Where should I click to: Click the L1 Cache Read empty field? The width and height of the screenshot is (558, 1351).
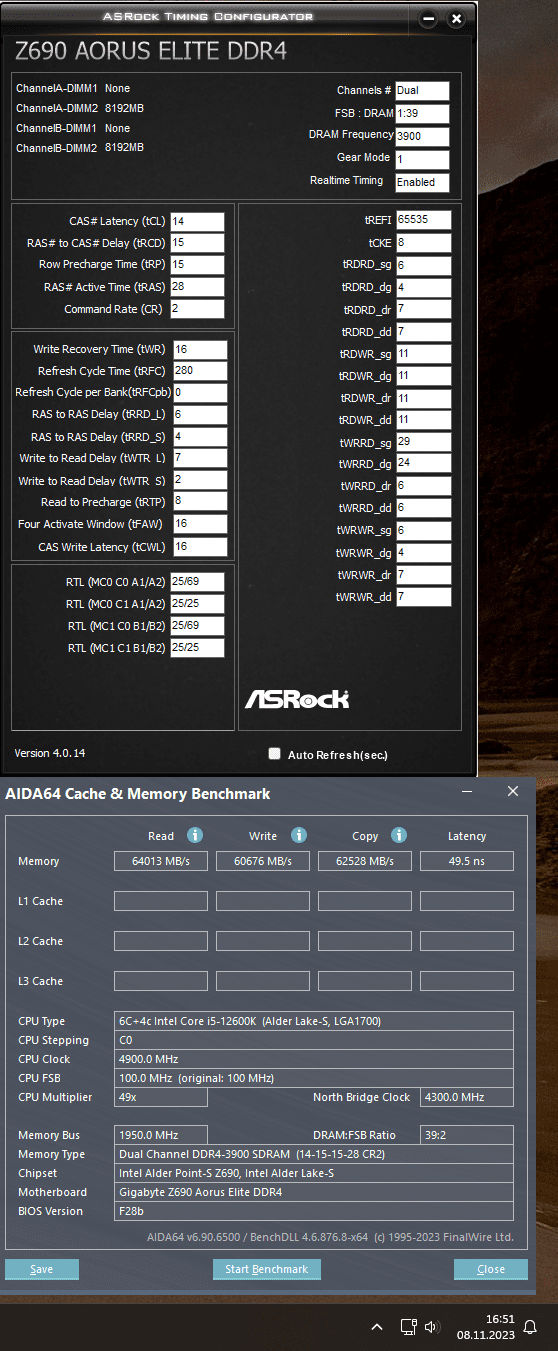(x=161, y=901)
